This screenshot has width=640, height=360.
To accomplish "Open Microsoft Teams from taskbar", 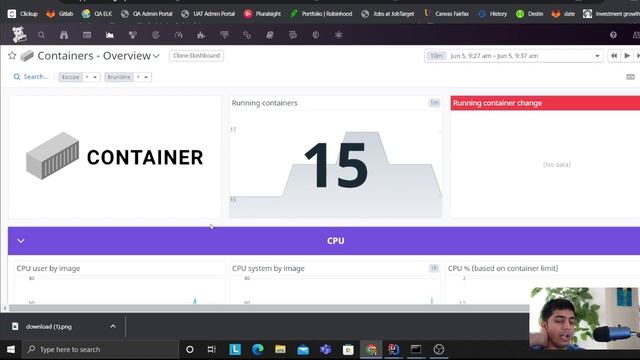I will pyautogui.click(x=325, y=349).
